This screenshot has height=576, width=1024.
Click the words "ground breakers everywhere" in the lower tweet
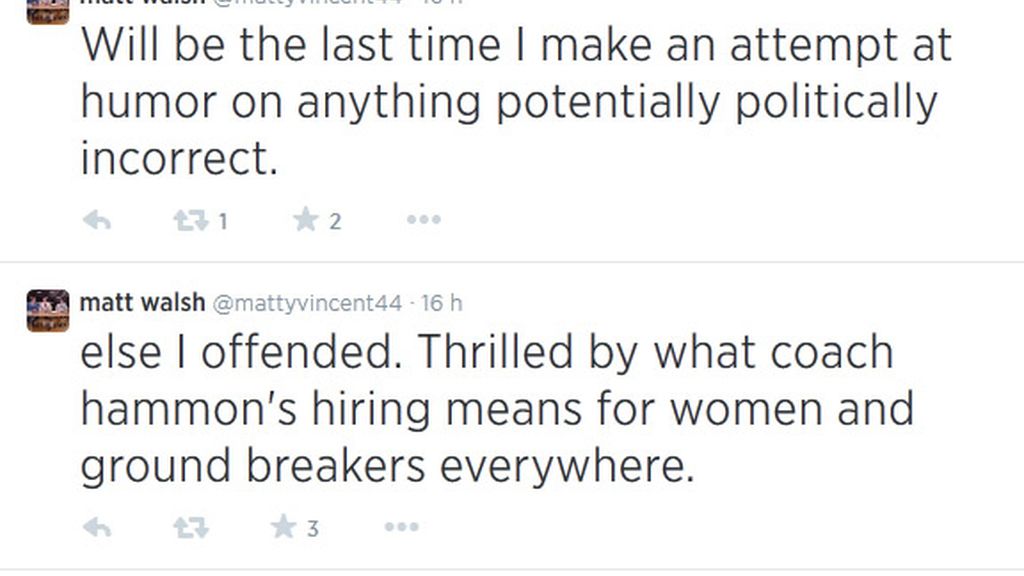point(387,467)
